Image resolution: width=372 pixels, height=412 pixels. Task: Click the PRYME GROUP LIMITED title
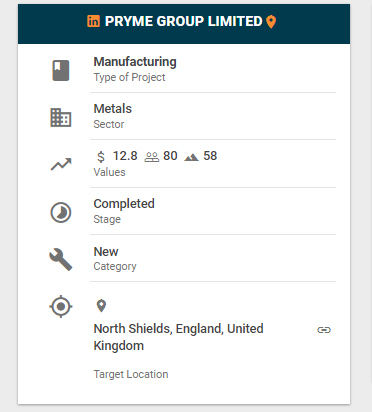point(184,21)
